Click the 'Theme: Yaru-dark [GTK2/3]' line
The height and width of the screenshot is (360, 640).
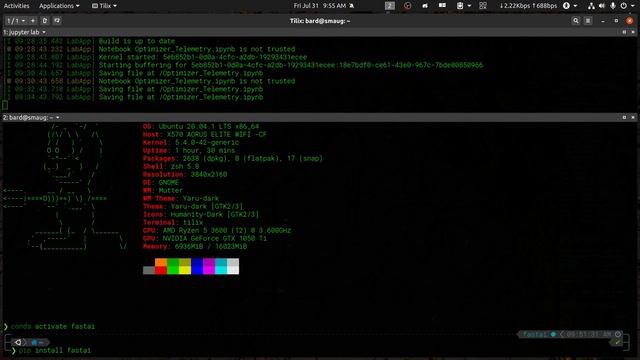(x=193, y=207)
